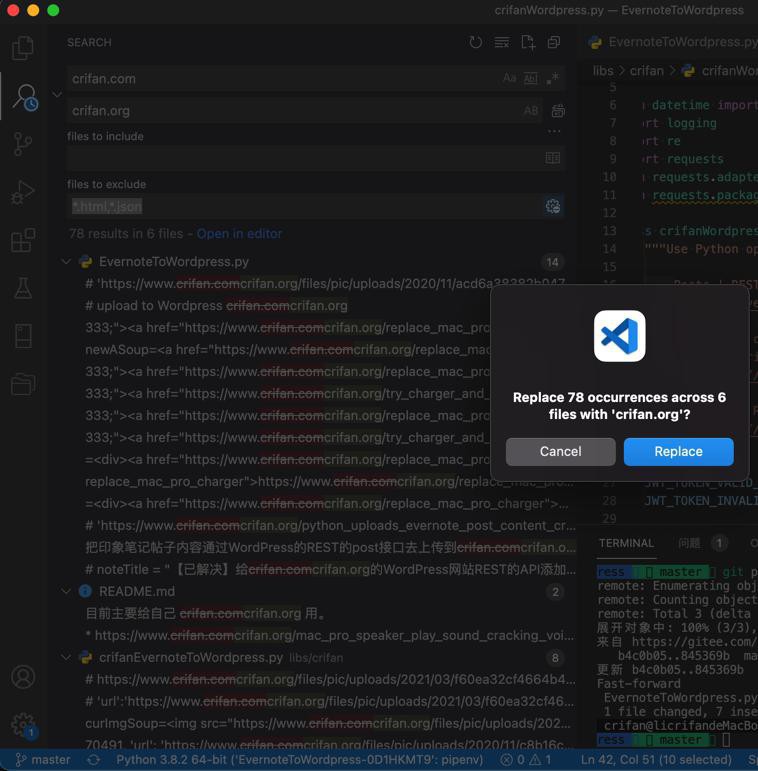
Task: Click the sync changes status icon
Action: point(93,760)
